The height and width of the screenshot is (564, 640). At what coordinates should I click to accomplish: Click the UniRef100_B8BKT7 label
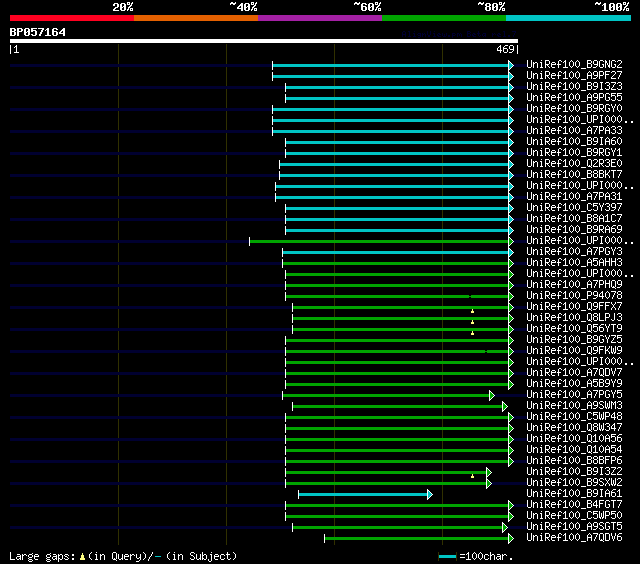pos(574,175)
